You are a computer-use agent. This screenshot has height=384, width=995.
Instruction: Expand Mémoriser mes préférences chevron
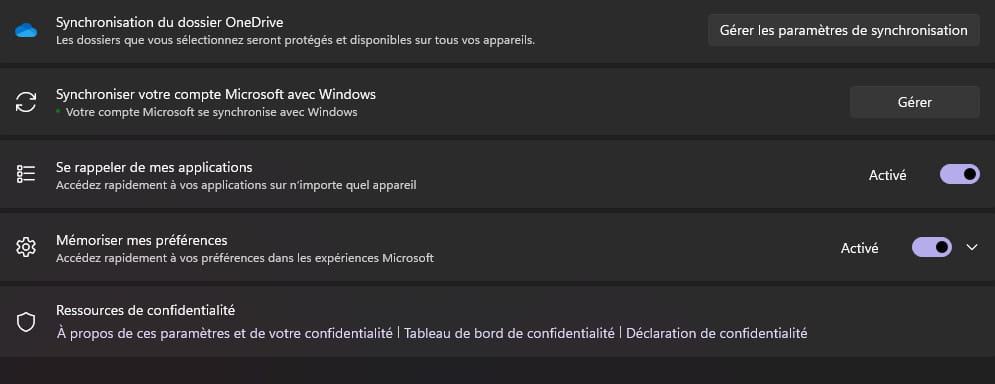coord(972,247)
